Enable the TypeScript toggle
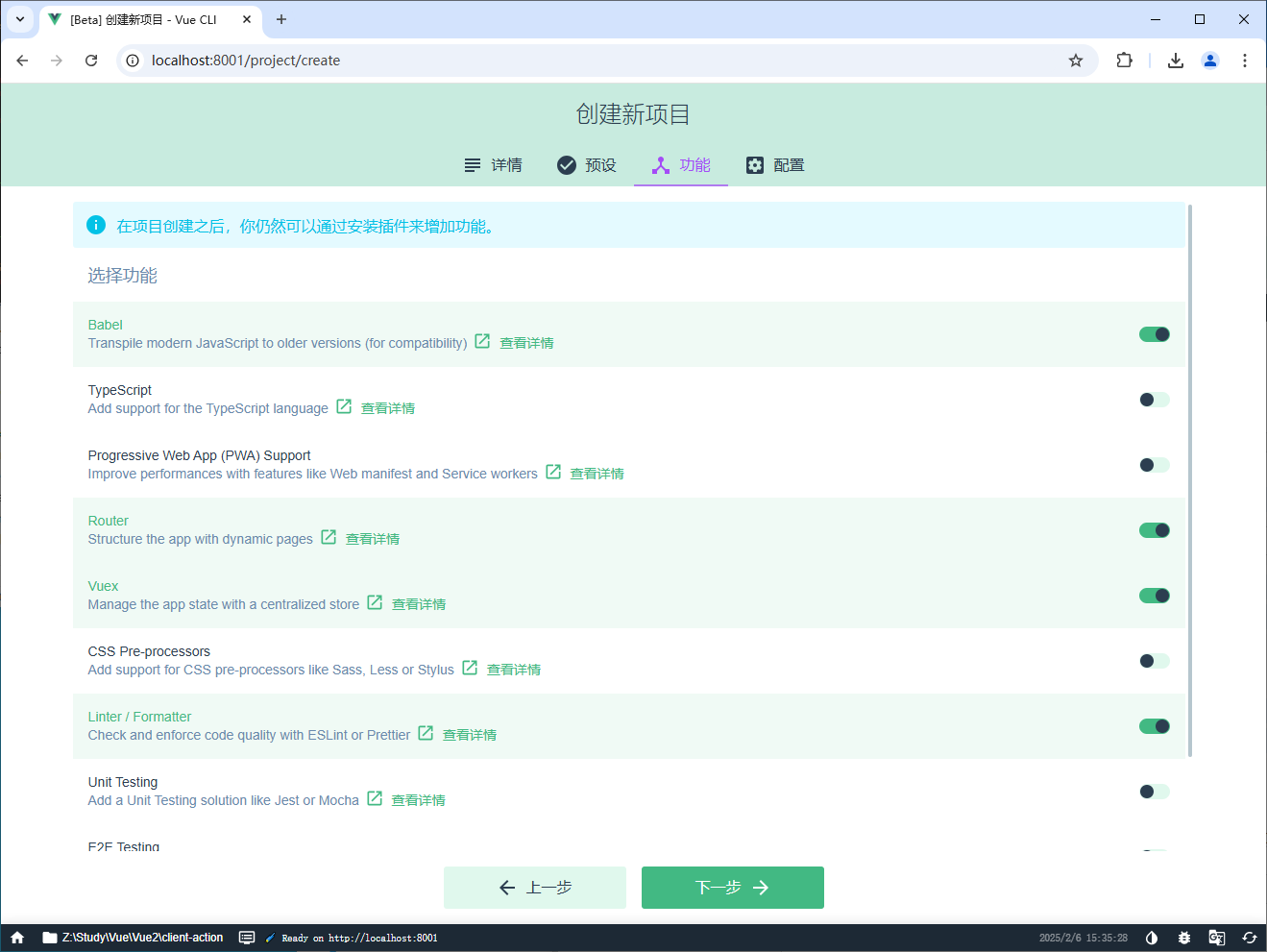 click(1155, 400)
